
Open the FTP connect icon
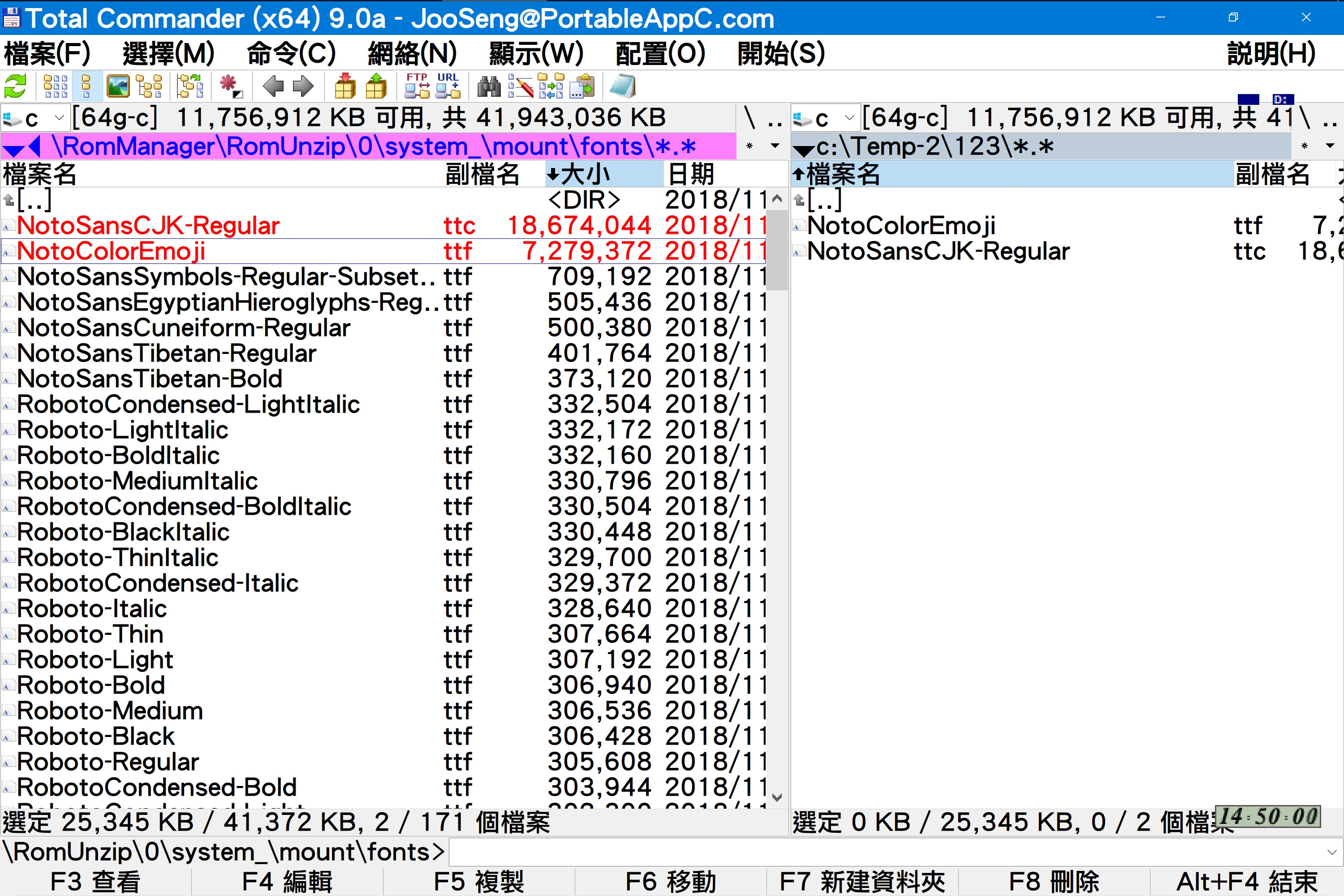417,87
